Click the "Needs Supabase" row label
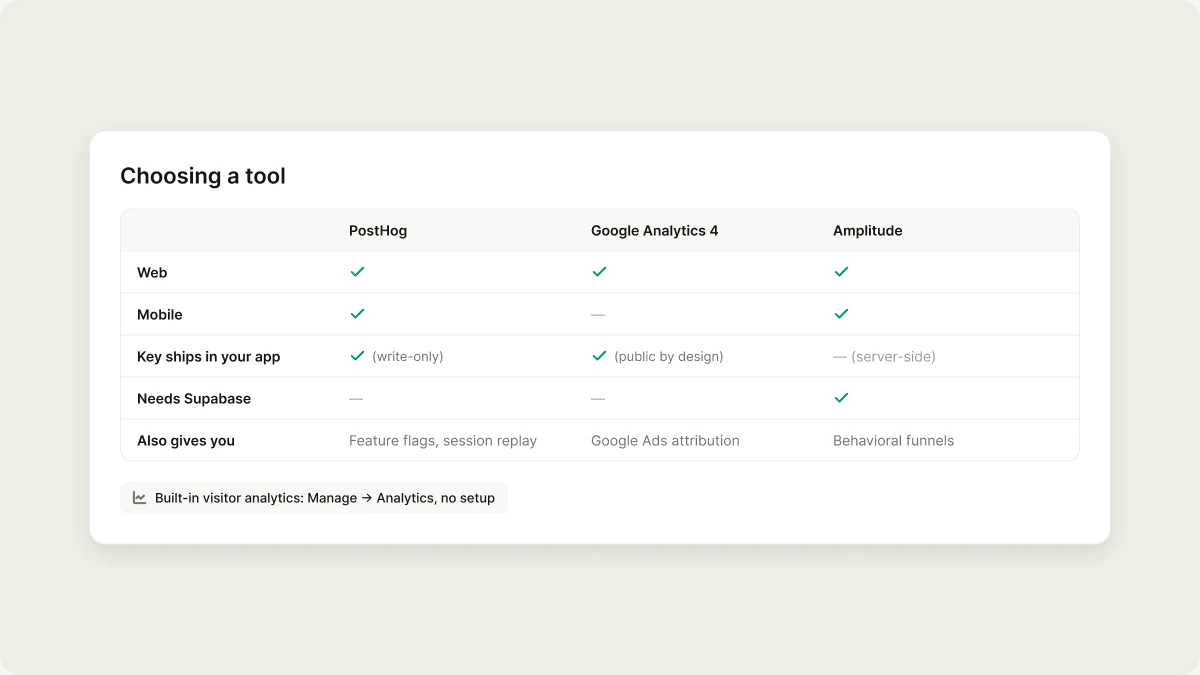 click(194, 398)
